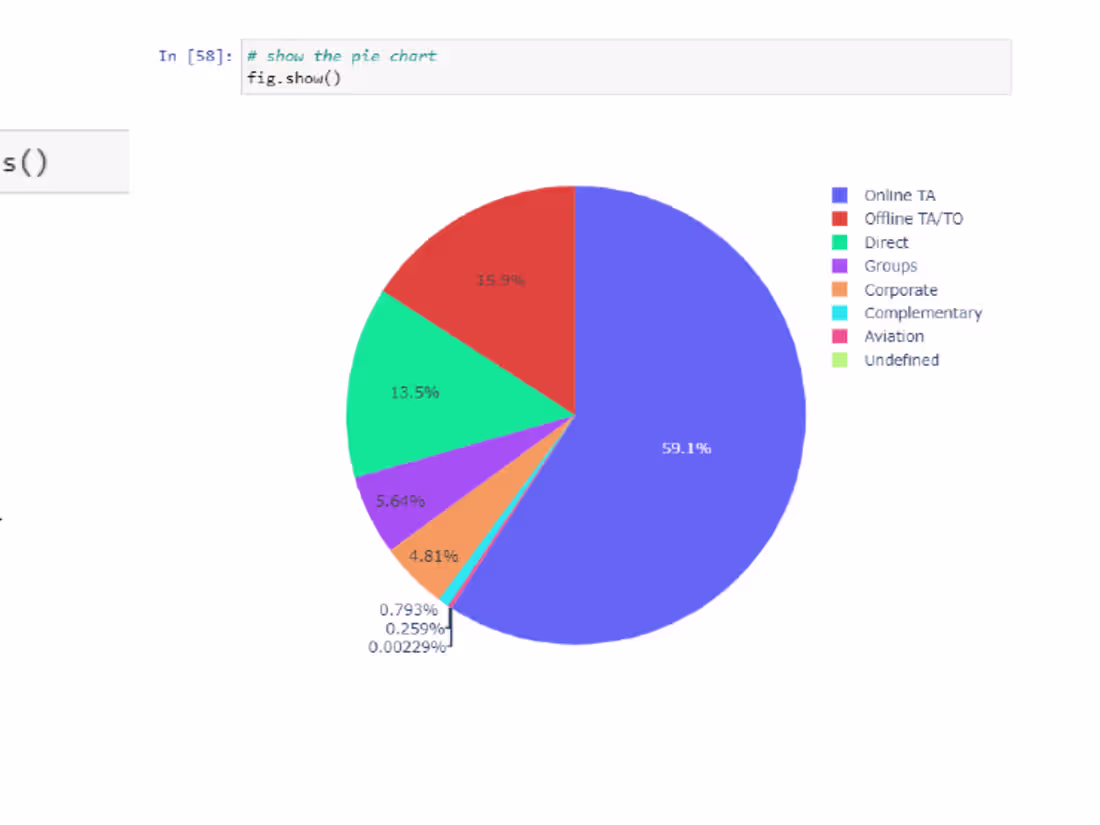Click the green 13.5% Direct slice

point(415,392)
